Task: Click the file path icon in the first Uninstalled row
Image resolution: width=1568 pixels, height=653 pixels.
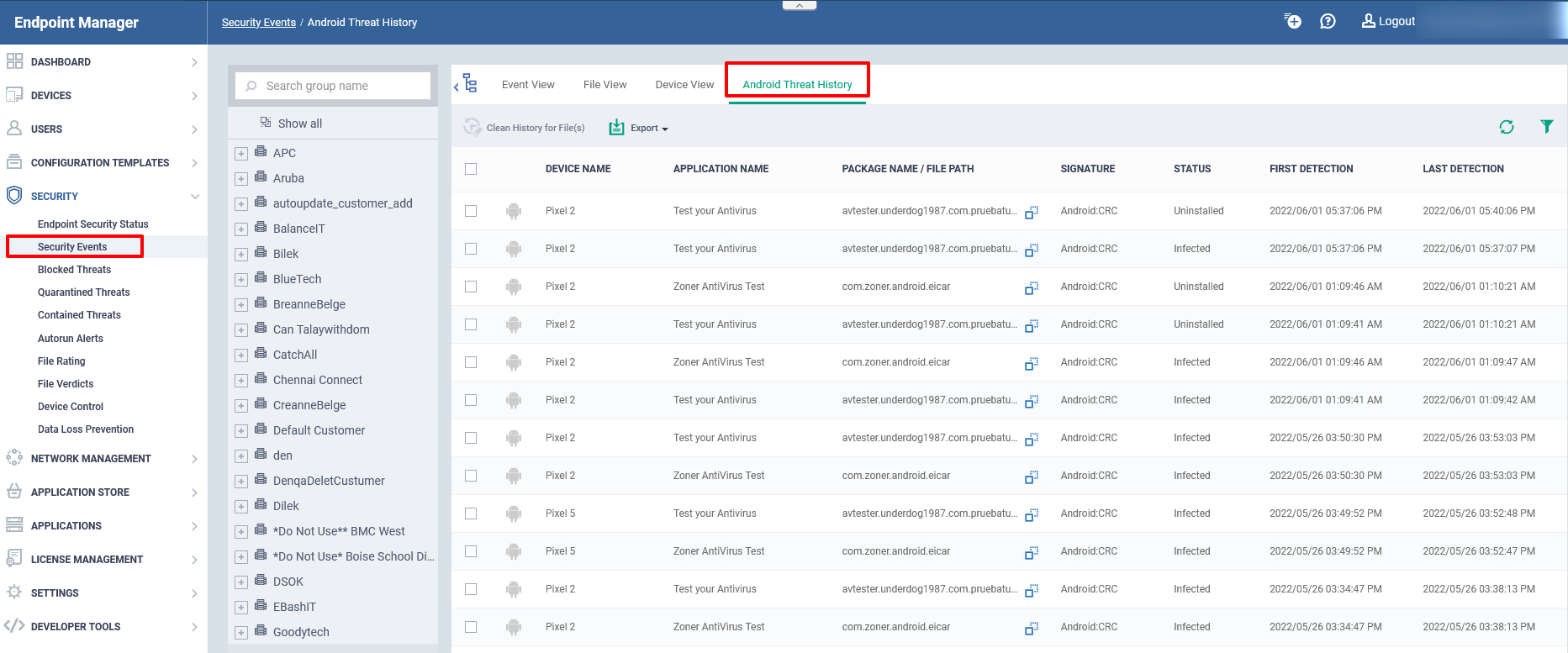Action: tap(1032, 212)
